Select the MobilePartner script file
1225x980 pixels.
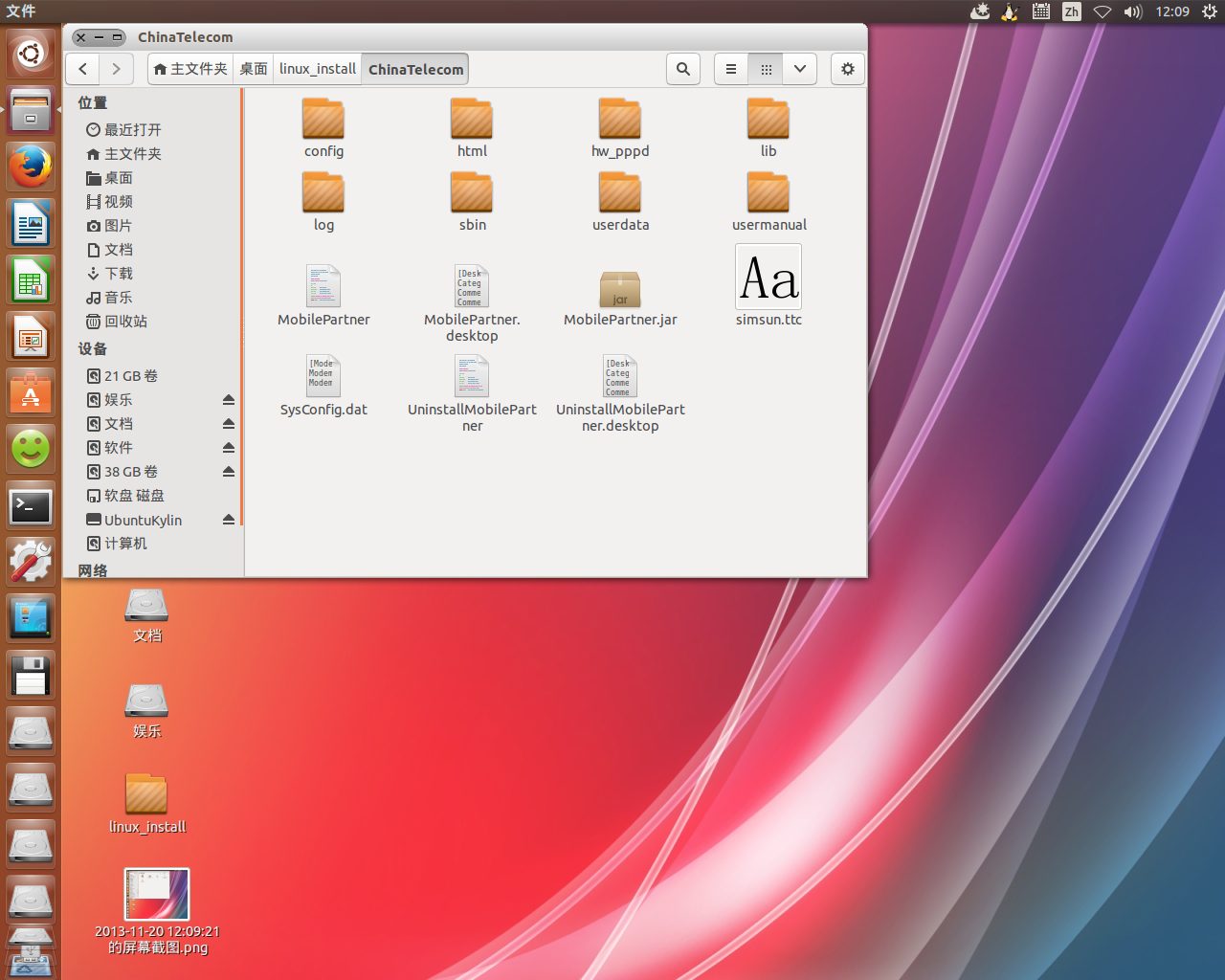pyautogui.click(x=323, y=296)
